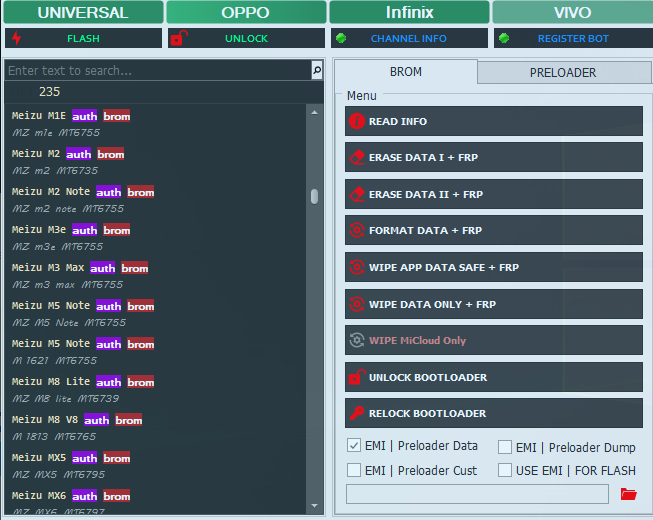Click the UNLOCK button
Viewport: 653px width, 520px height.
(246, 38)
